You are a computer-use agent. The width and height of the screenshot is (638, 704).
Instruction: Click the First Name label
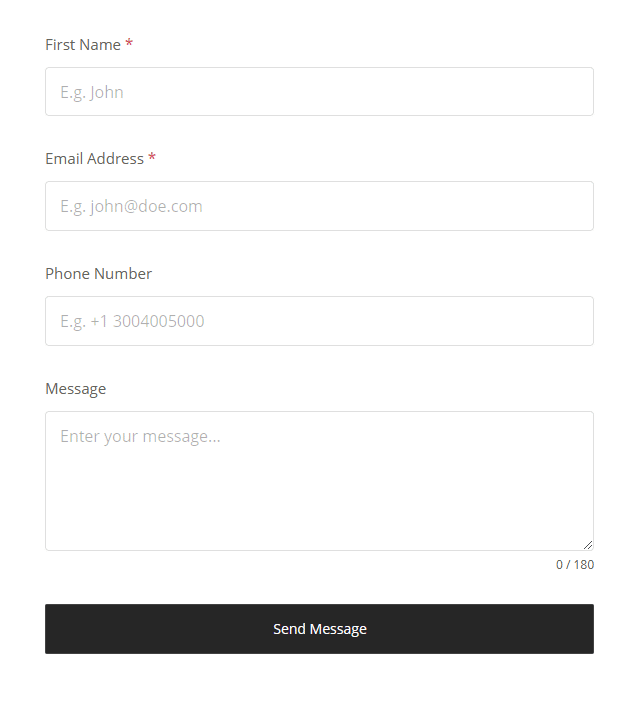[x=83, y=45]
